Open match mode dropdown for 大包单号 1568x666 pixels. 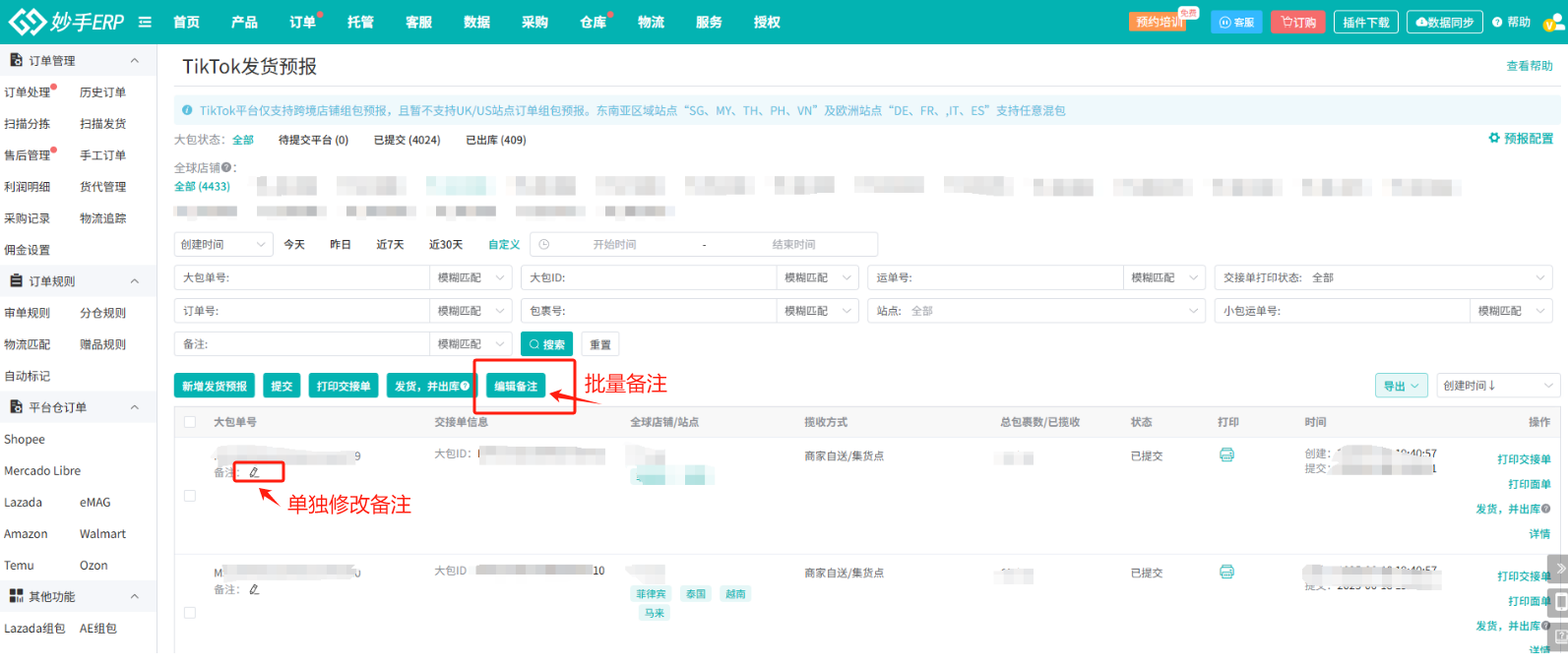470,277
